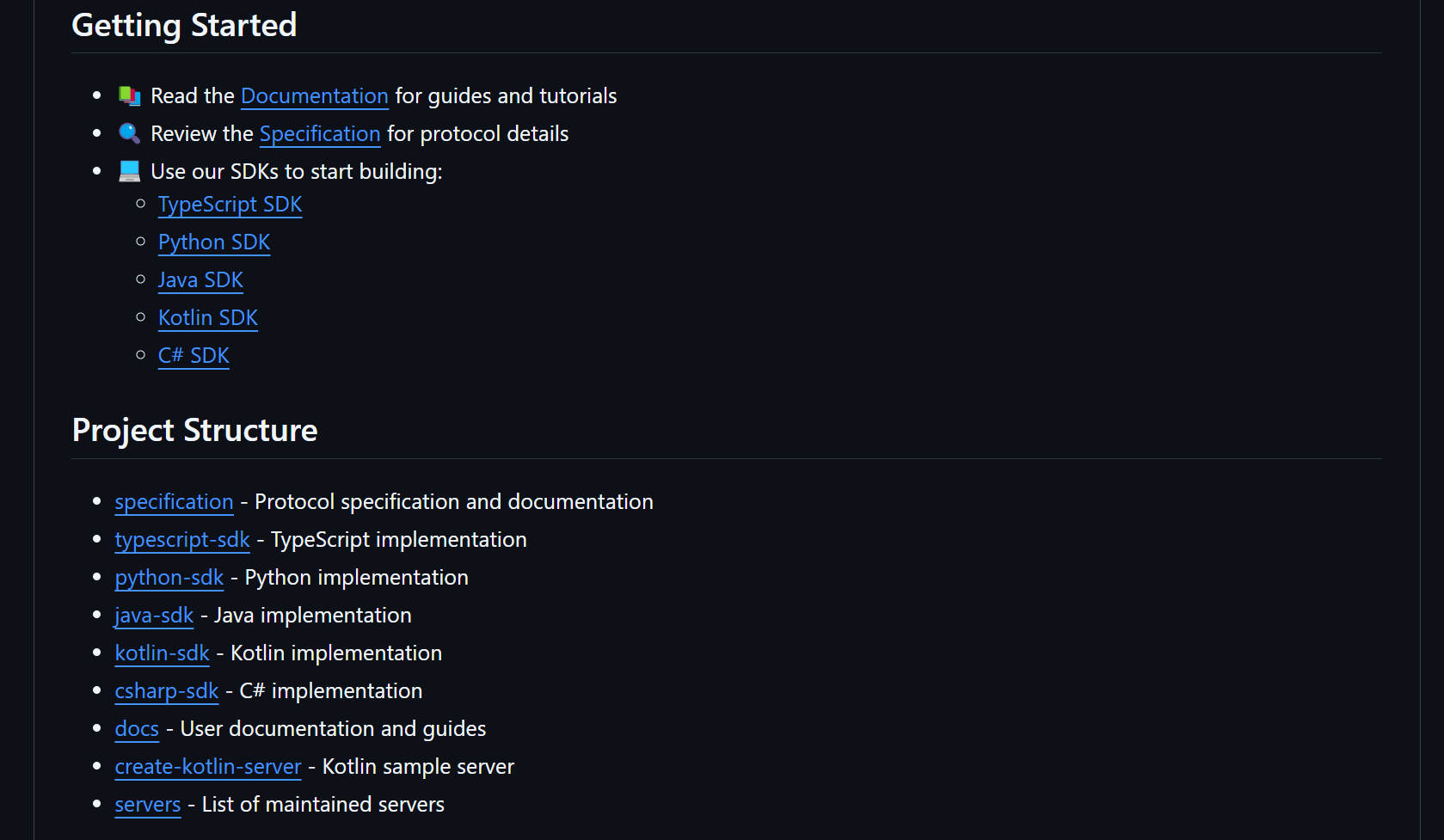The width and height of the screenshot is (1444, 840).
Task: Open the create-kotlin-server link
Action: click(x=208, y=767)
